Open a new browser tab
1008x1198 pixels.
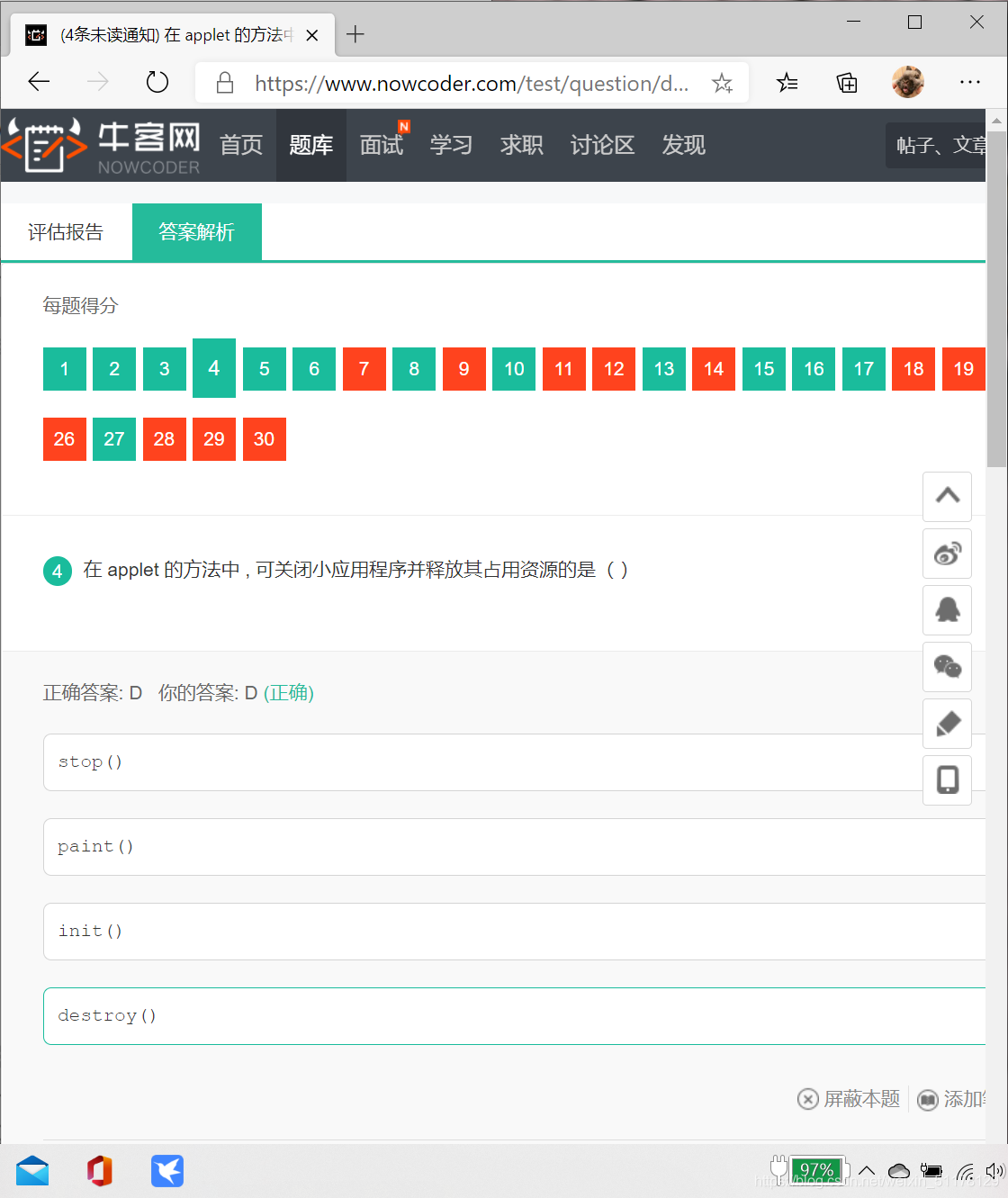355,34
